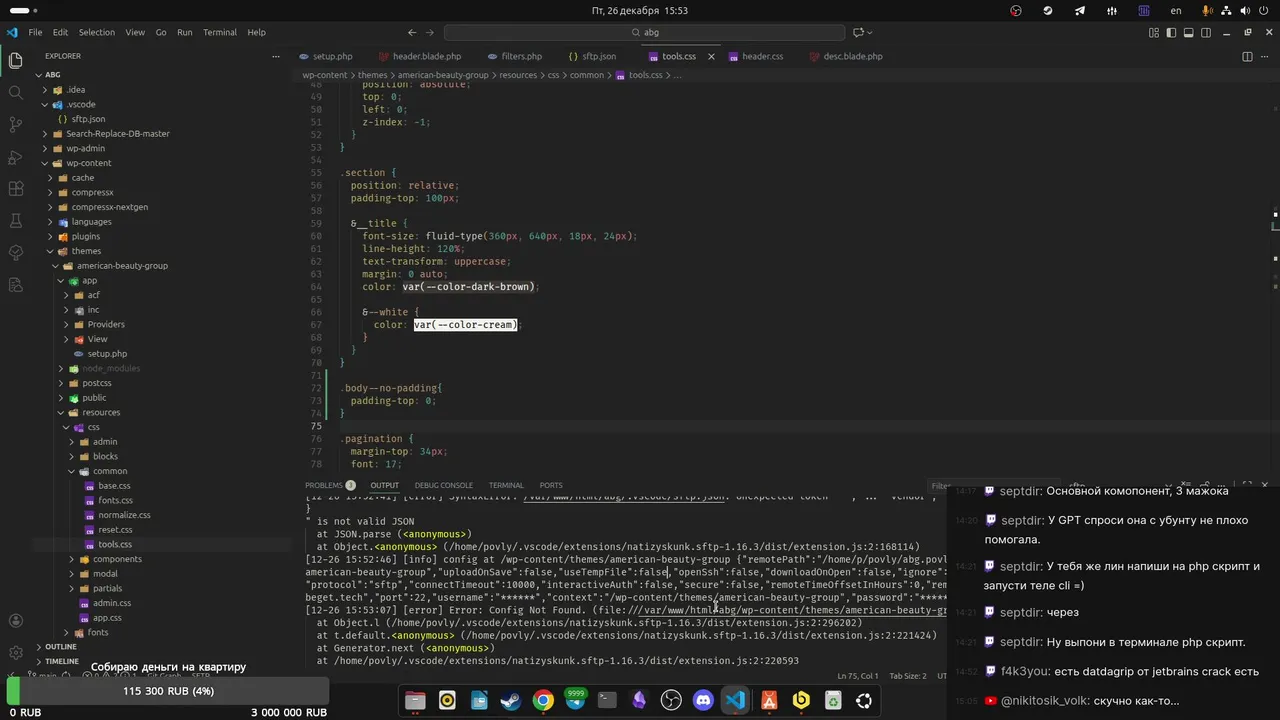Image resolution: width=1280 pixels, height=720 pixels.
Task: Click the date and time clock
Action: pyautogui.click(x=639, y=10)
